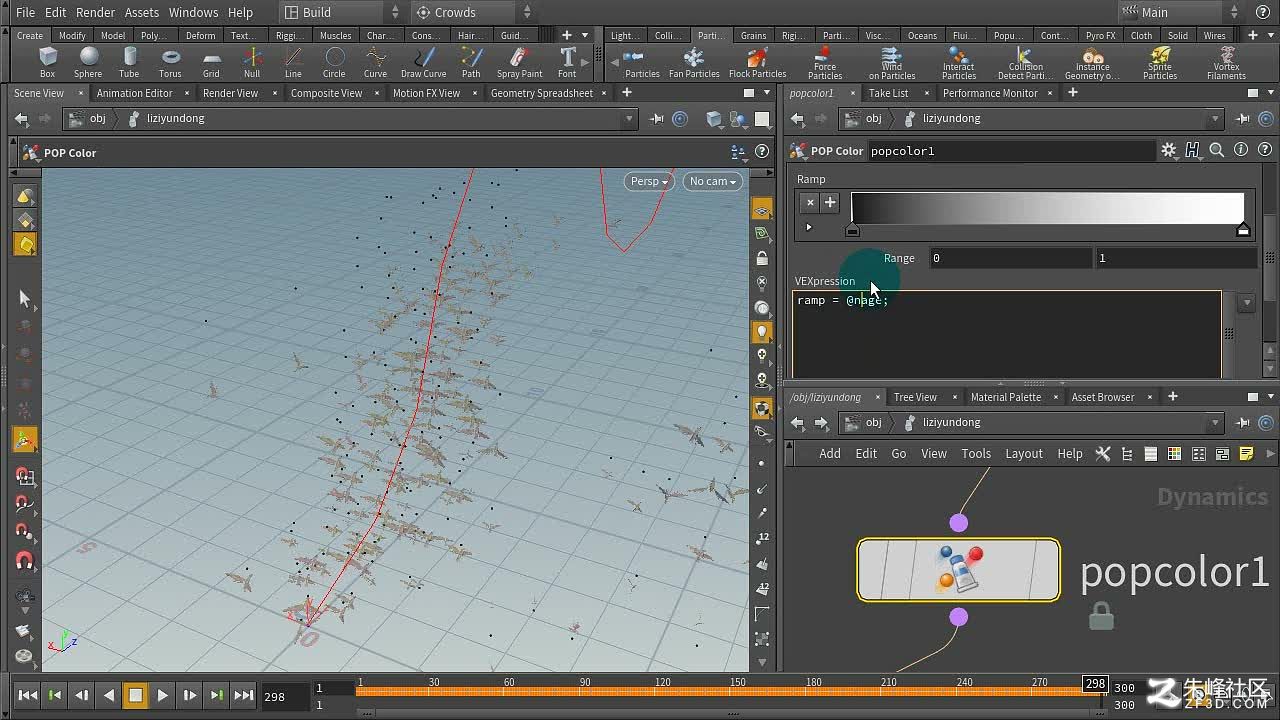The width and height of the screenshot is (1280, 720).
Task: Open the Crowds radial menu dropdown
Action: coord(474,12)
